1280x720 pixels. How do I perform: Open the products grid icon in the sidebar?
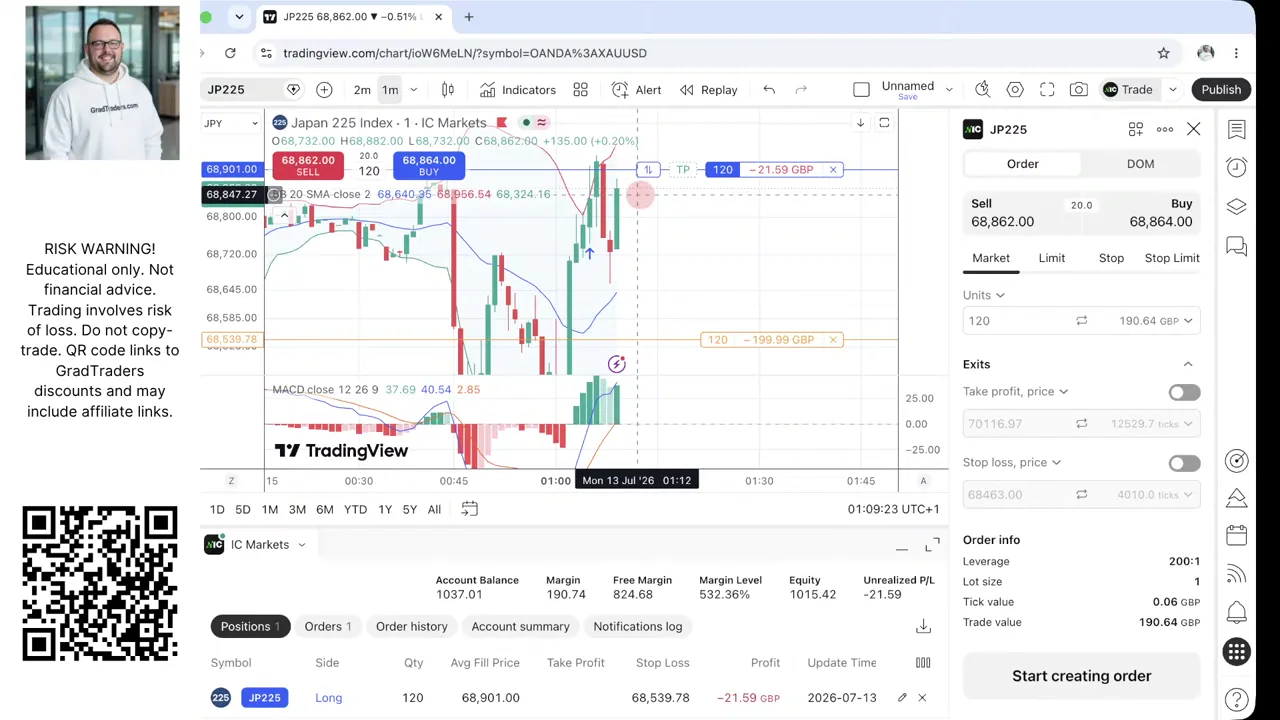pos(1237,652)
